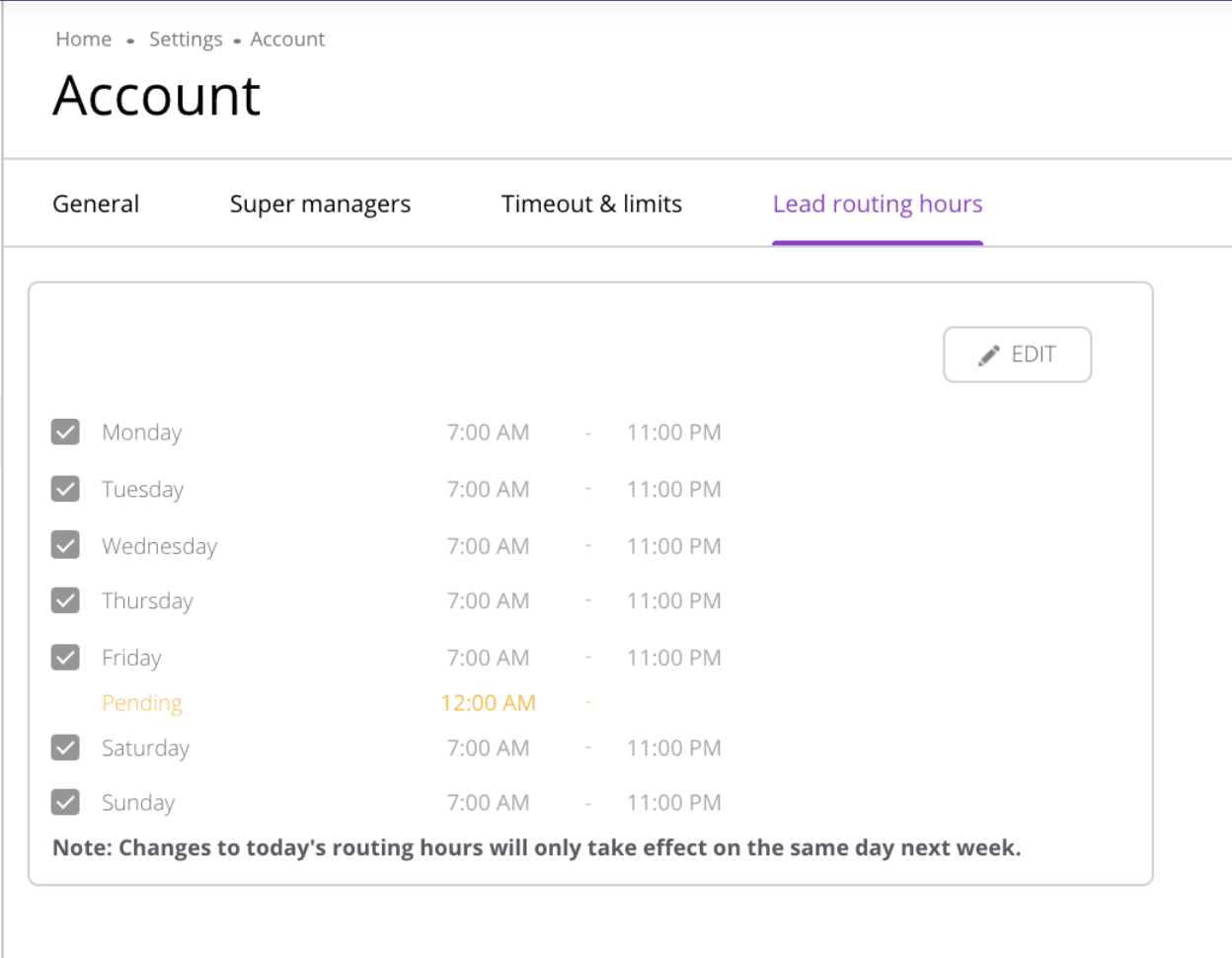Navigate to Settings in the breadcrumb
The image size is (1232, 958).
tap(186, 40)
